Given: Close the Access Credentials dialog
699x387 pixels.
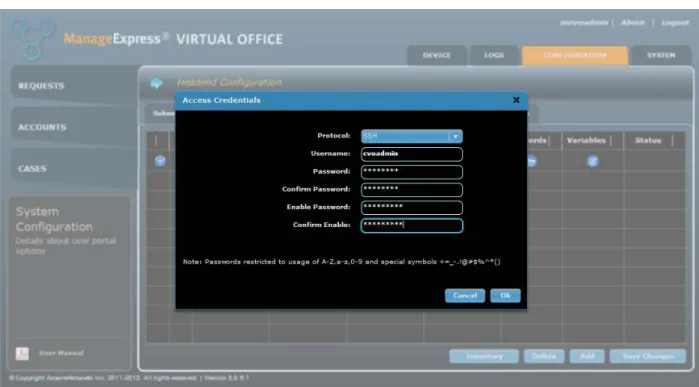Looking at the screenshot, I should [x=516, y=100].
